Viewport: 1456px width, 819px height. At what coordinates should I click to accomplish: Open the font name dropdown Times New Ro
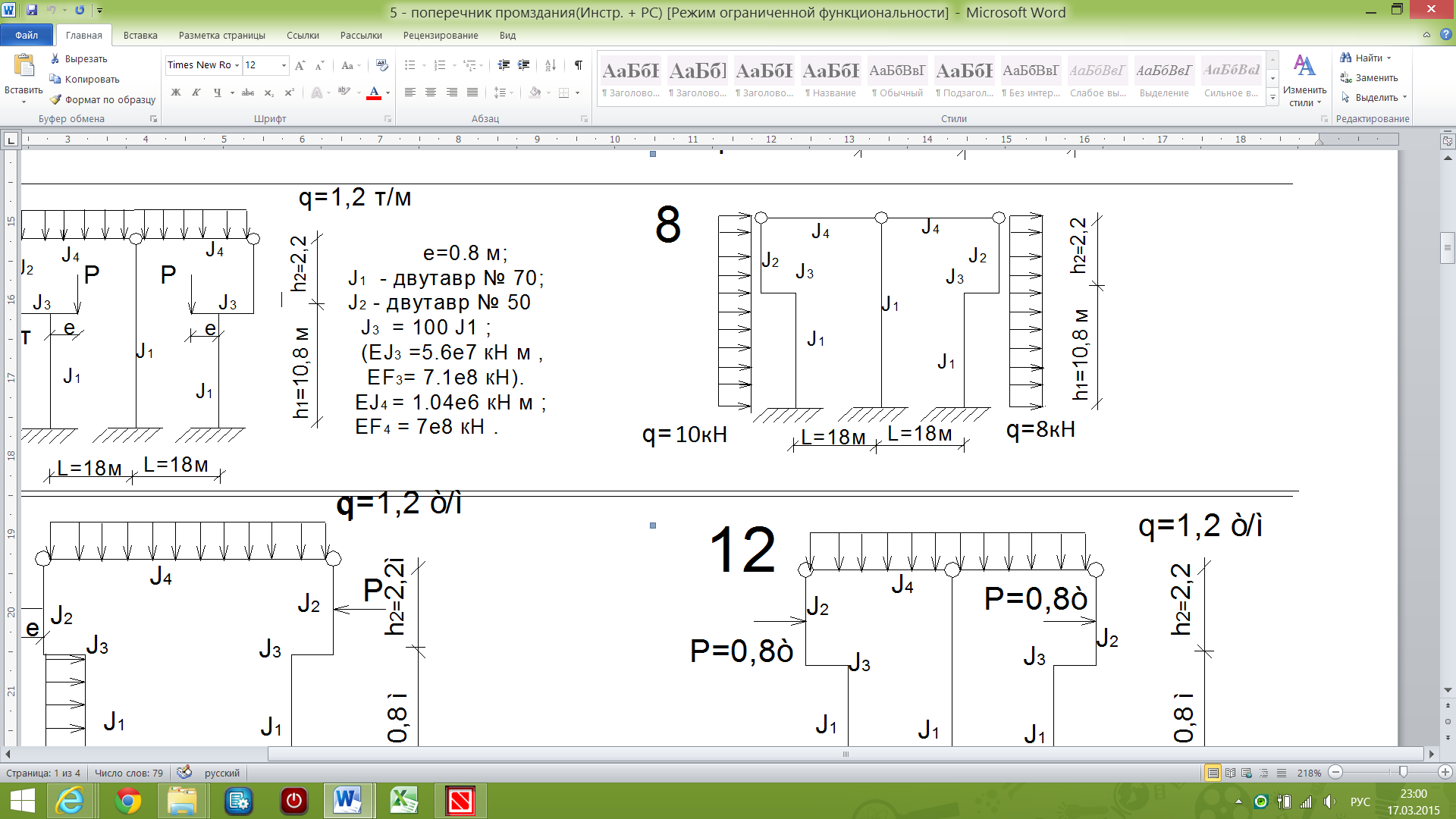tap(237, 65)
